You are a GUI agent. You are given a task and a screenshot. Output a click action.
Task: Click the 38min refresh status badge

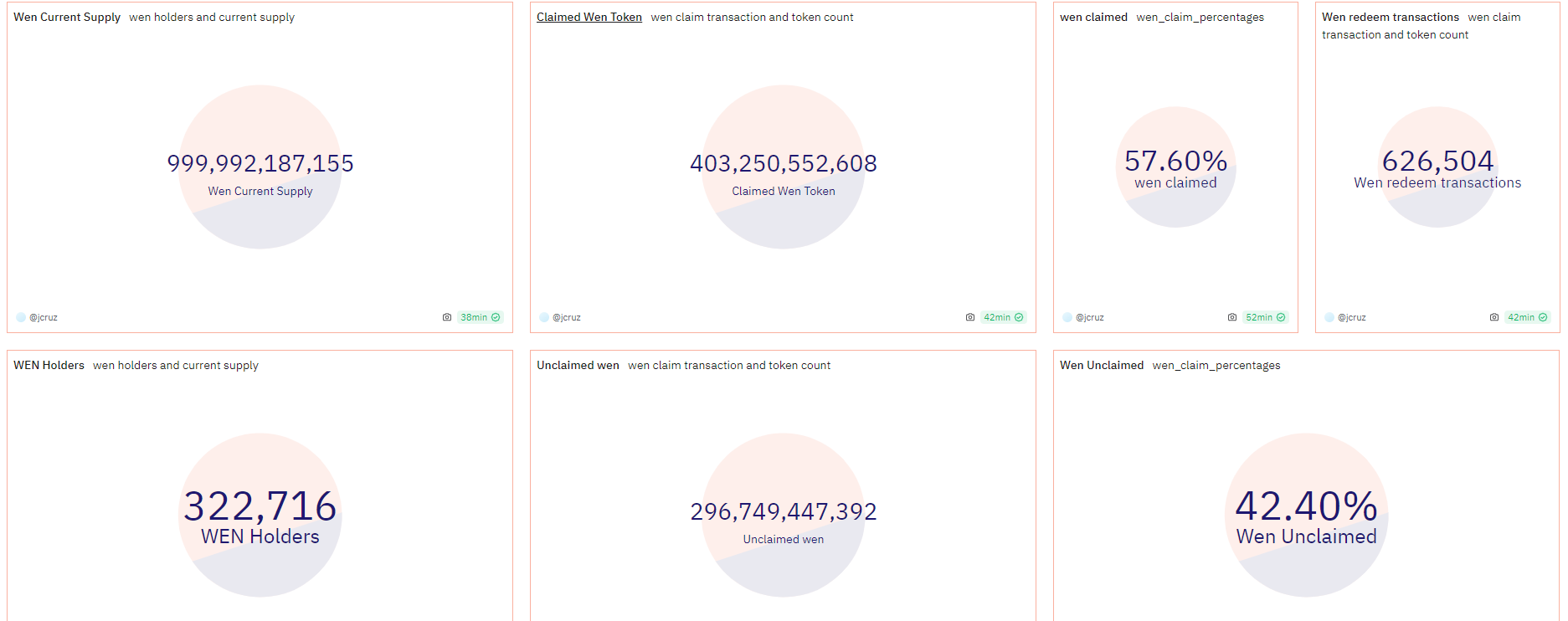coord(480,317)
